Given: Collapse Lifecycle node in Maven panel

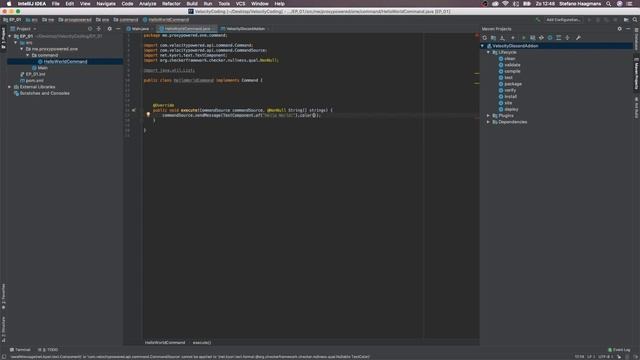Looking at the screenshot, I should click(x=488, y=52).
